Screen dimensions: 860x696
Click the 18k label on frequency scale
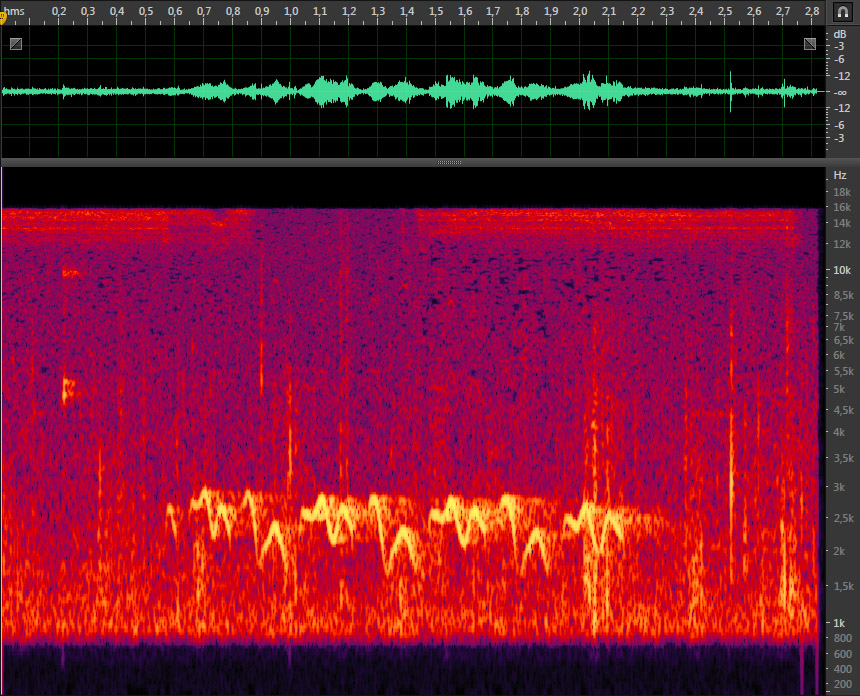pyautogui.click(x=842, y=192)
